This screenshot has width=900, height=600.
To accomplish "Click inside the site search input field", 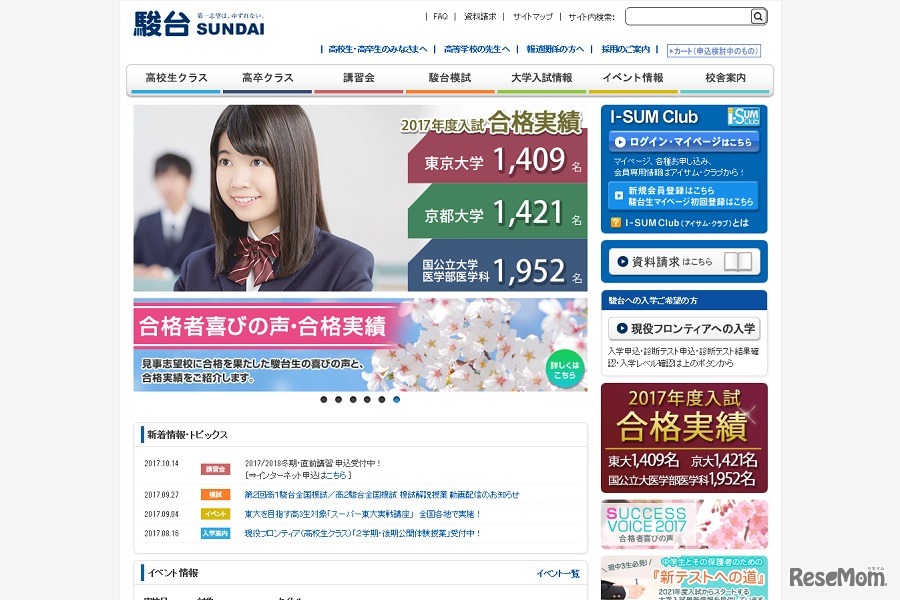I will [690, 16].
